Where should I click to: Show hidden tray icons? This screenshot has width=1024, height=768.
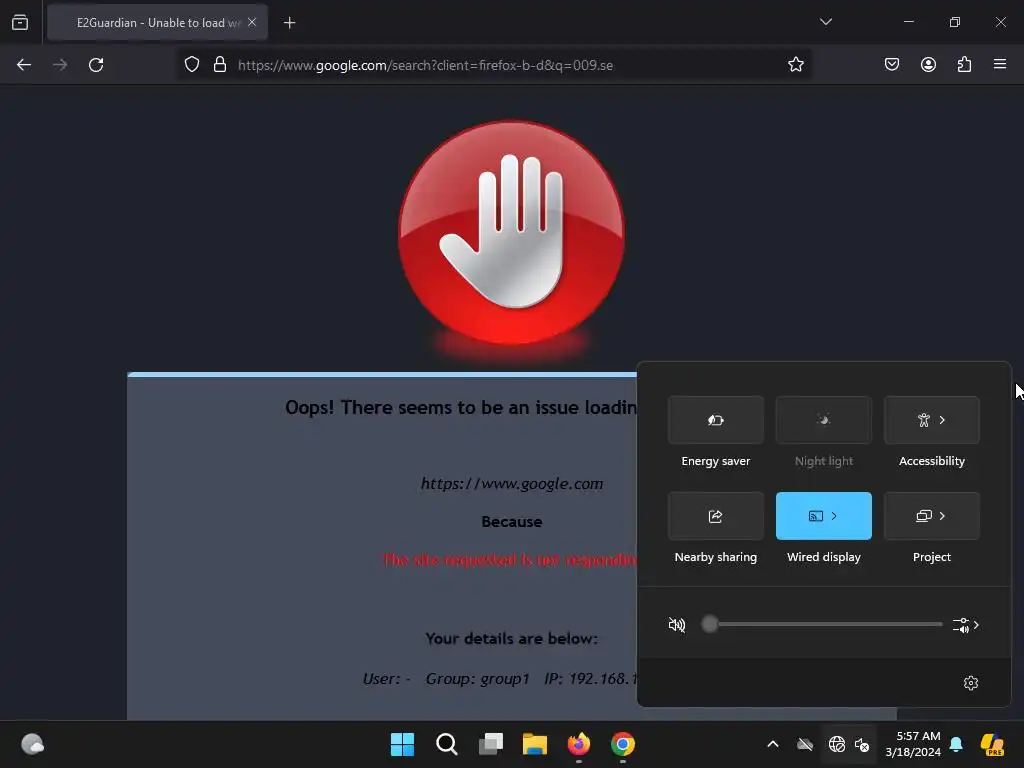click(x=773, y=744)
